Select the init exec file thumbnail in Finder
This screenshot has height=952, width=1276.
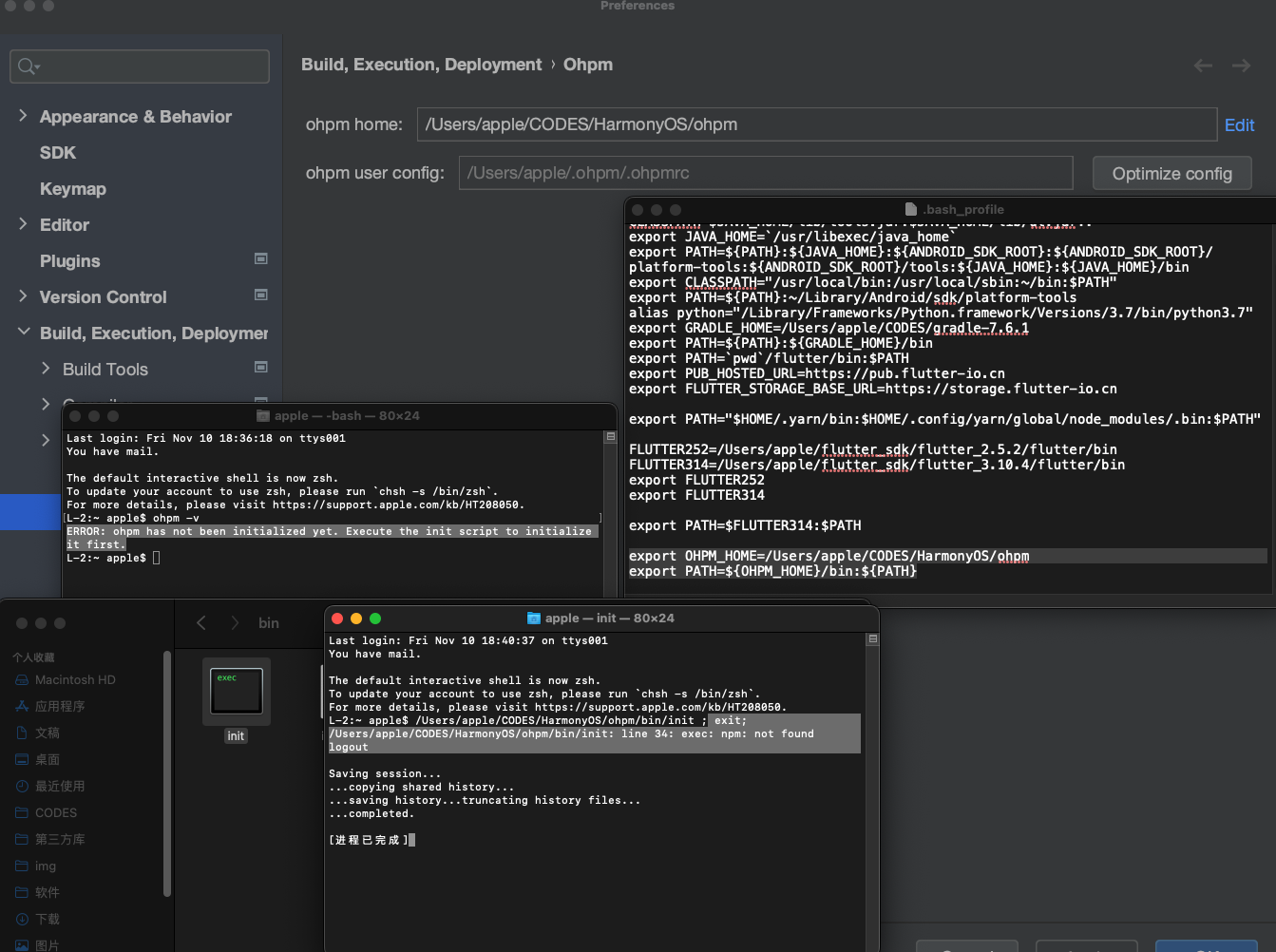pos(237,692)
